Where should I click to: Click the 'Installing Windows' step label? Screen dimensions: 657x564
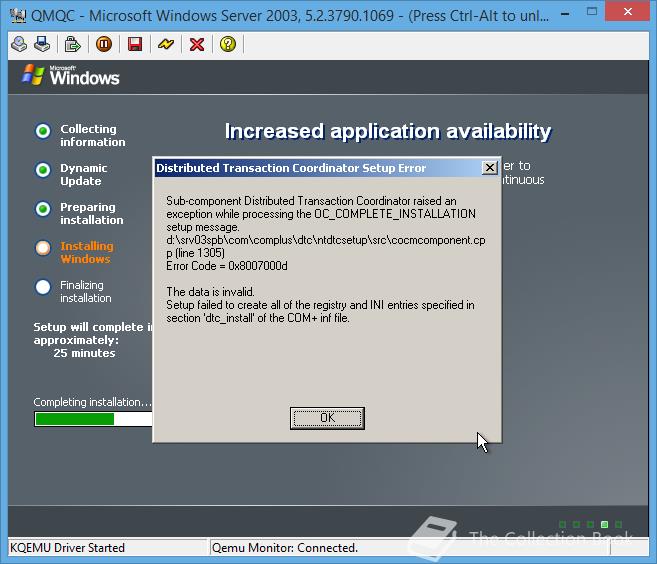[87, 252]
